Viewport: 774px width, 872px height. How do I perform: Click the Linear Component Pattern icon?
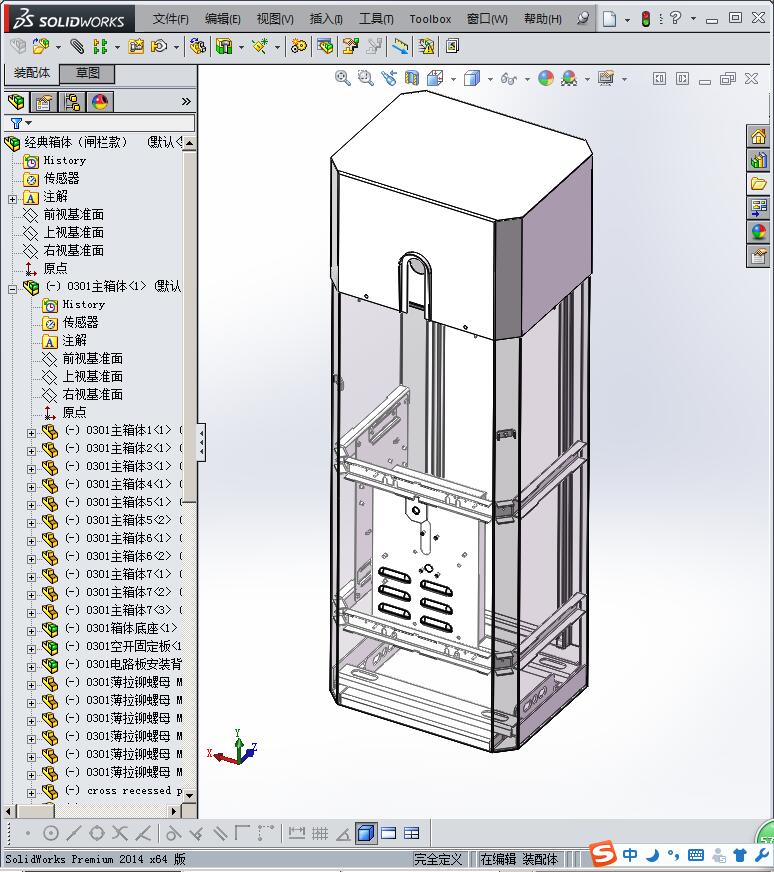tap(100, 46)
